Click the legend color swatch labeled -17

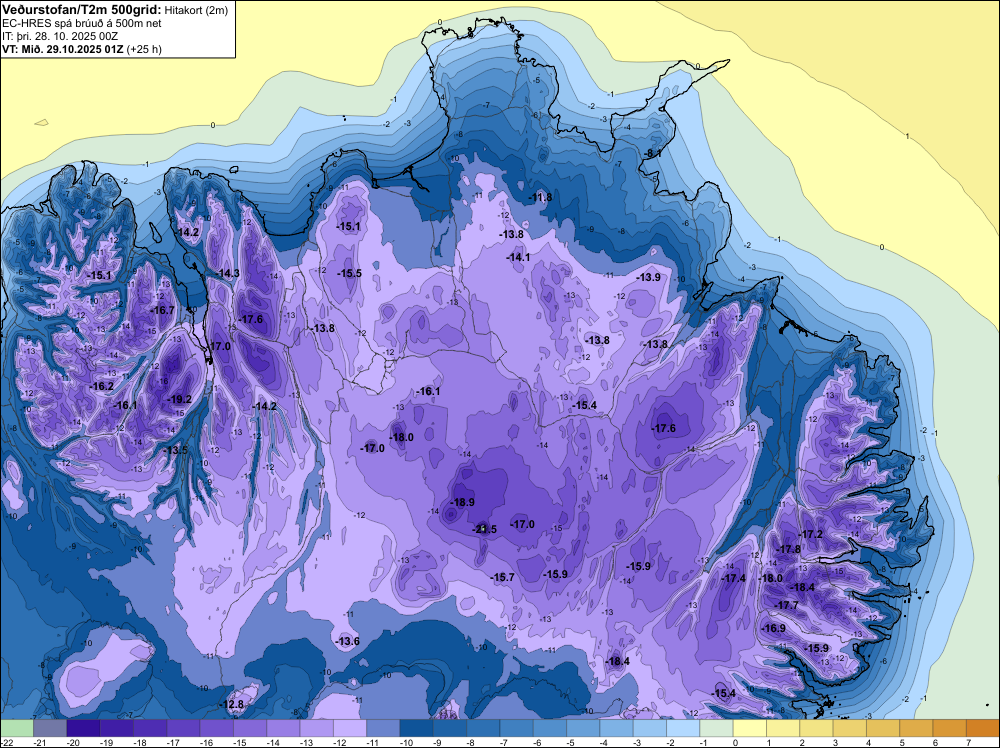tap(183, 728)
